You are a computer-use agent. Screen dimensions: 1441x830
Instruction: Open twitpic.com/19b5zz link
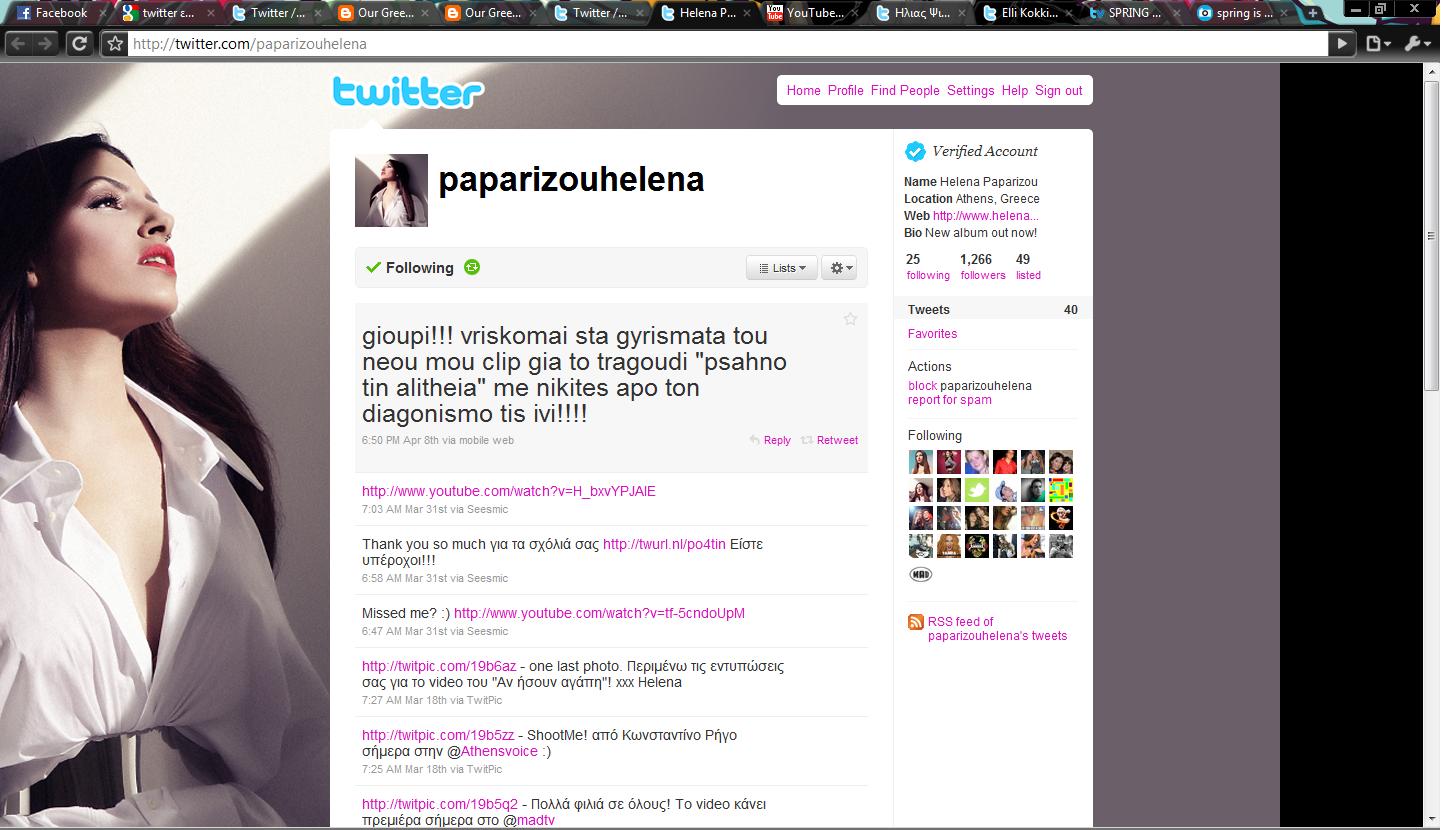click(x=438, y=735)
